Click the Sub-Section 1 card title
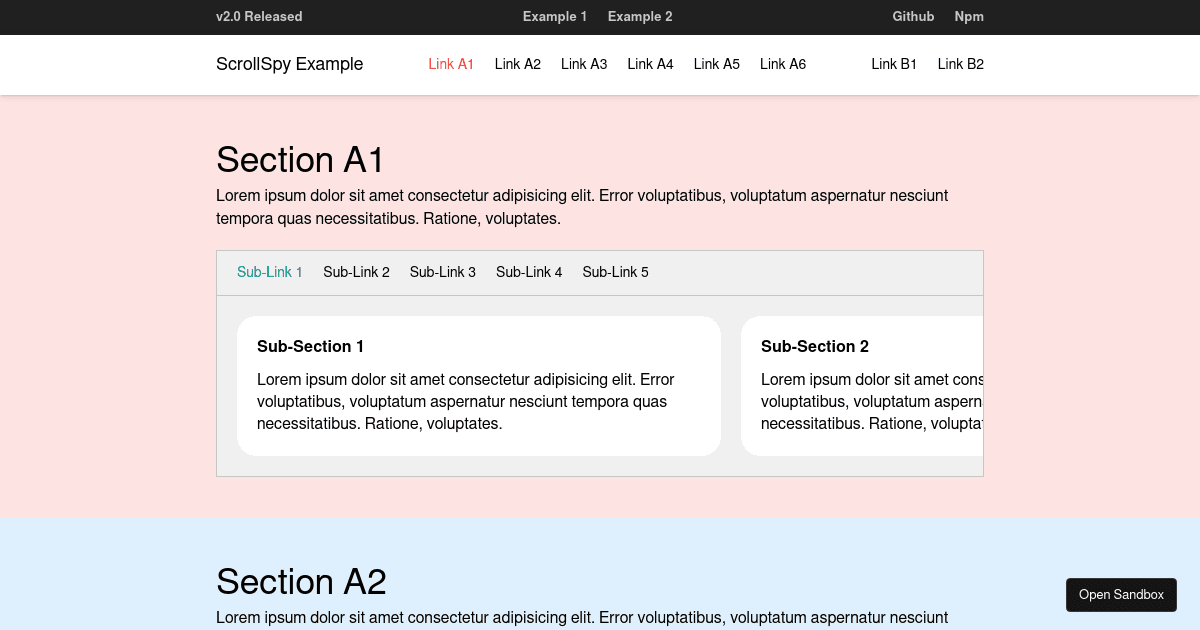1200x630 pixels. [311, 346]
